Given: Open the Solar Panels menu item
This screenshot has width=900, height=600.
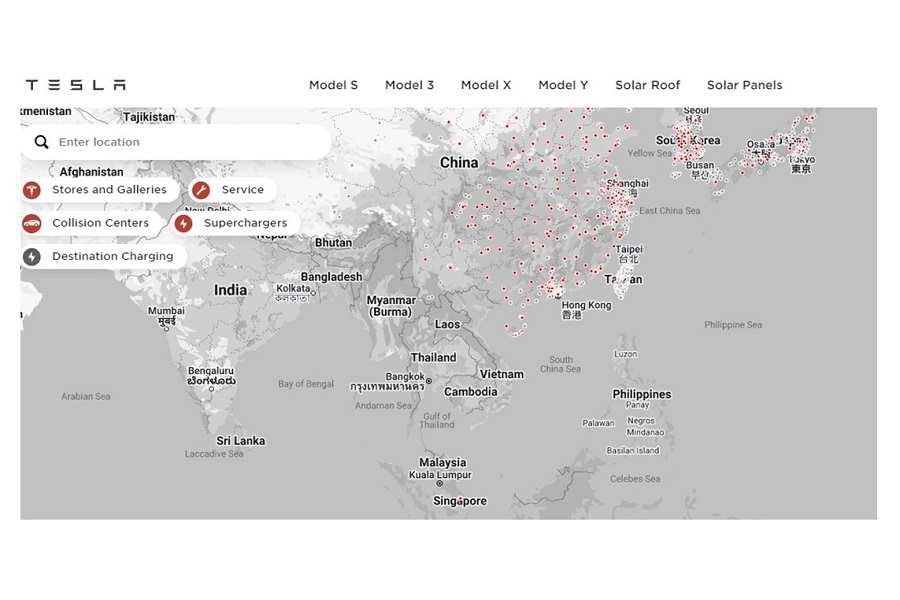Looking at the screenshot, I should click(744, 85).
